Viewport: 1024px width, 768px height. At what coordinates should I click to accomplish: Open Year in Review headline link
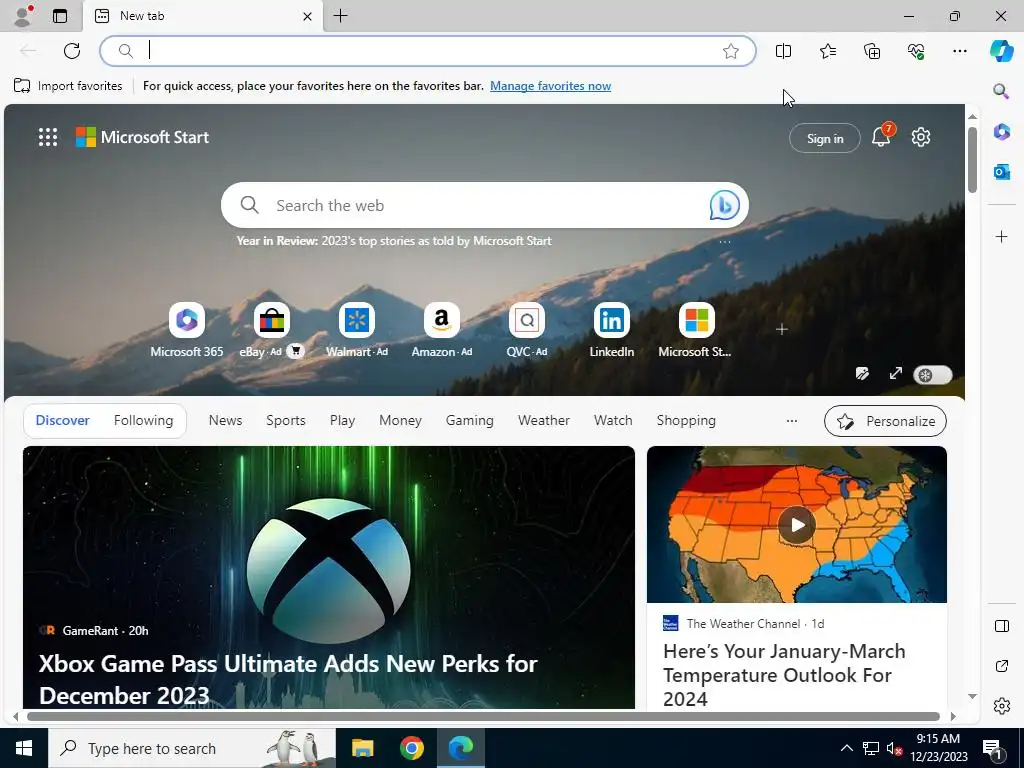394,241
